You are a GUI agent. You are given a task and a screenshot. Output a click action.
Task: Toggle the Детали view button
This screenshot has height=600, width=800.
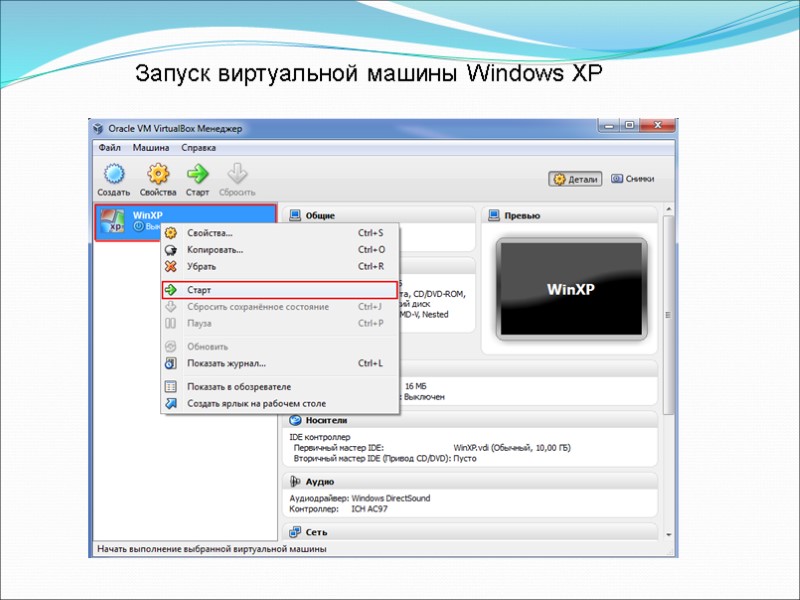pos(574,177)
